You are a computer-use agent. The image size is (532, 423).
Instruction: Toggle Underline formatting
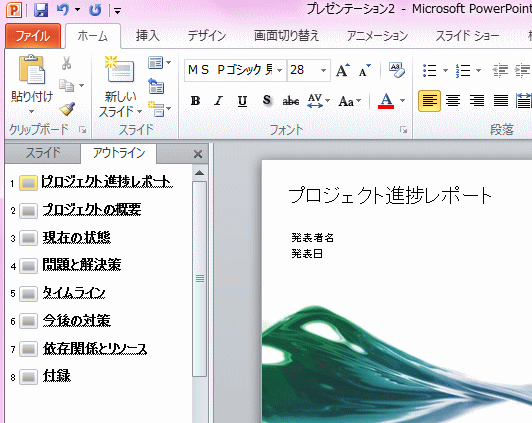(x=242, y=101)
